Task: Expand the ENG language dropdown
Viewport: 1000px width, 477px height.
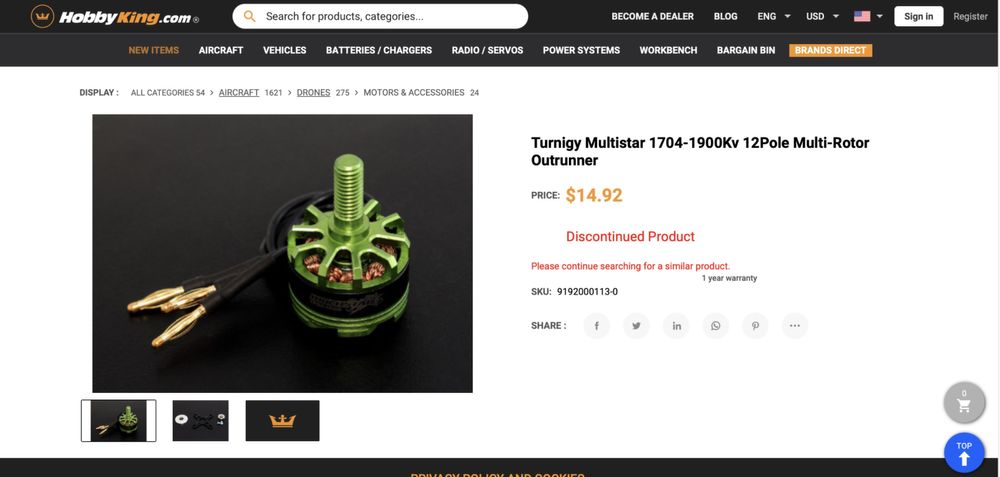Action: tap(774, 17)
